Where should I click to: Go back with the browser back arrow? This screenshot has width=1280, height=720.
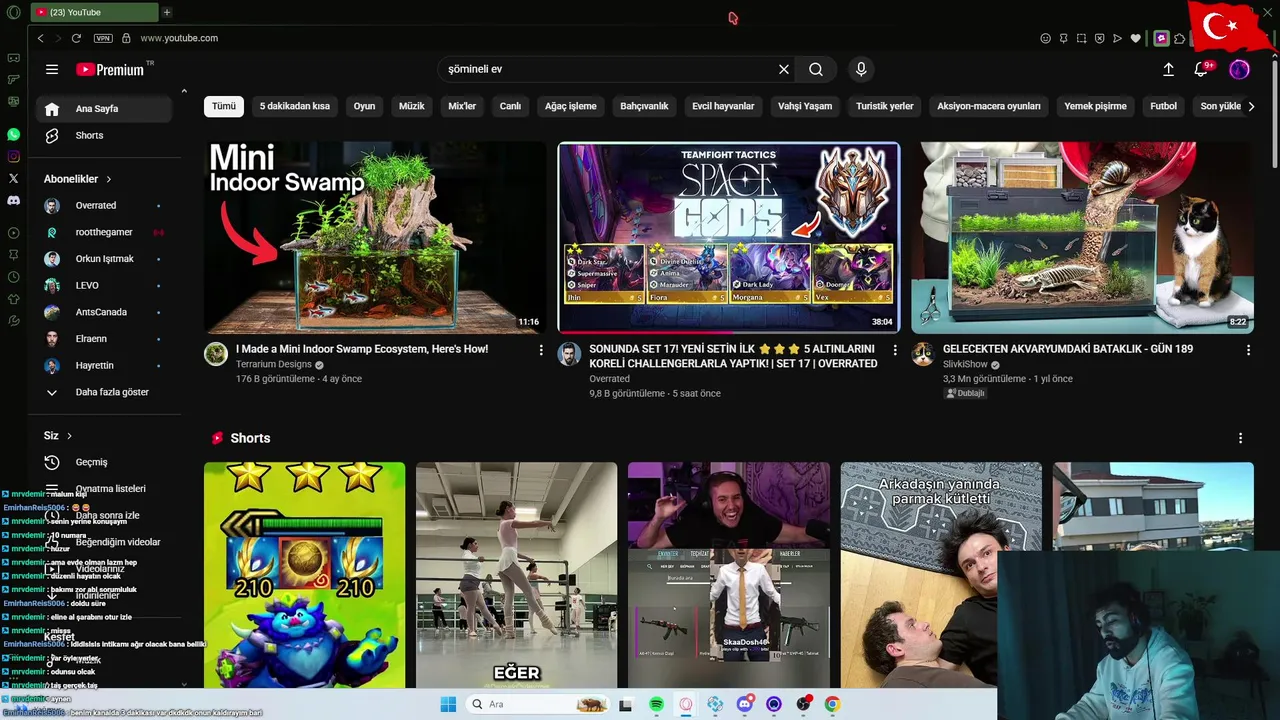coord(40,38)
